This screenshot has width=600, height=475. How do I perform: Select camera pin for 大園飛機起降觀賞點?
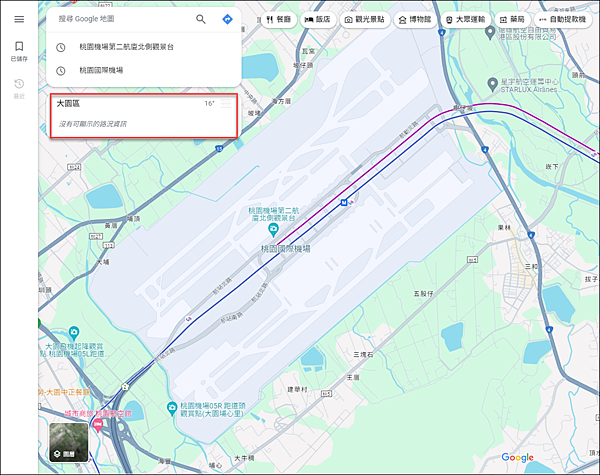[x=74, y=333]
